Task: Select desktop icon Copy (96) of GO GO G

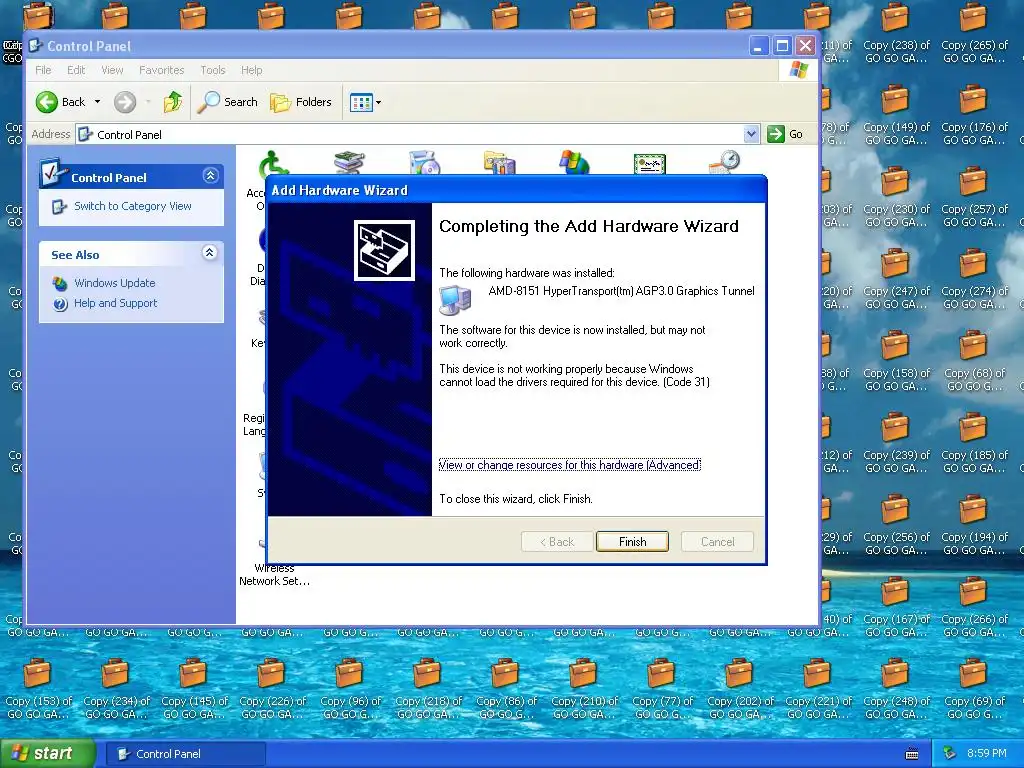Action: [x=350, y=689]
